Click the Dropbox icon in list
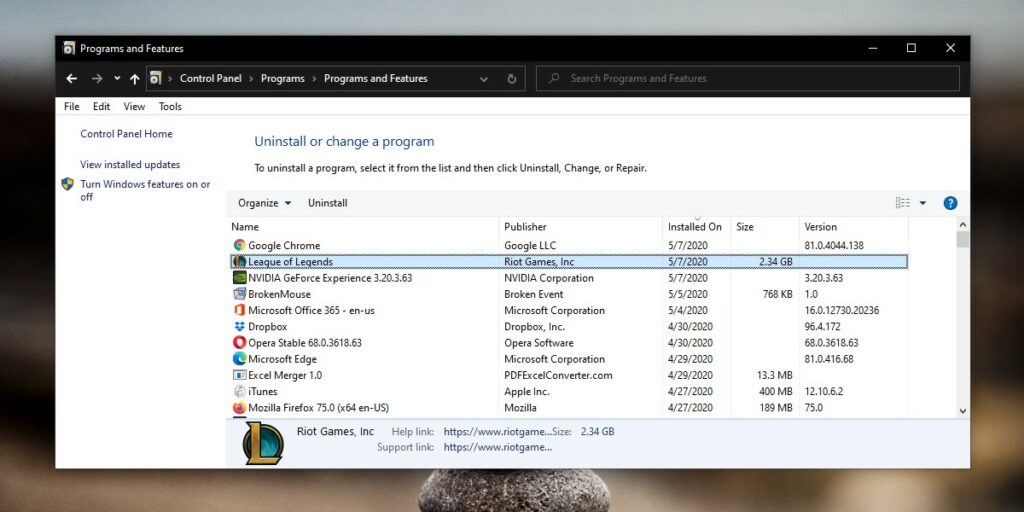 240,327
